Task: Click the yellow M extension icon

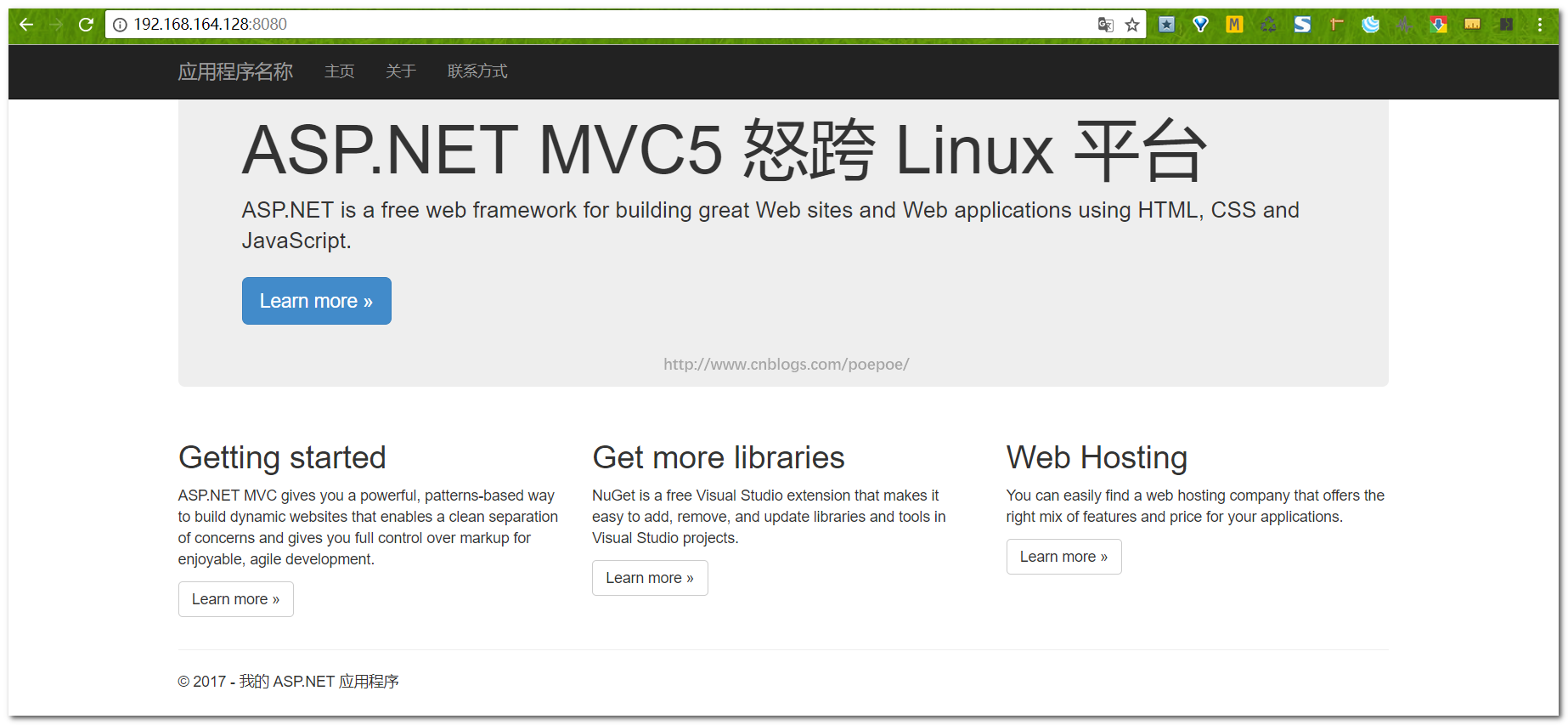Action: point(1234,25)
